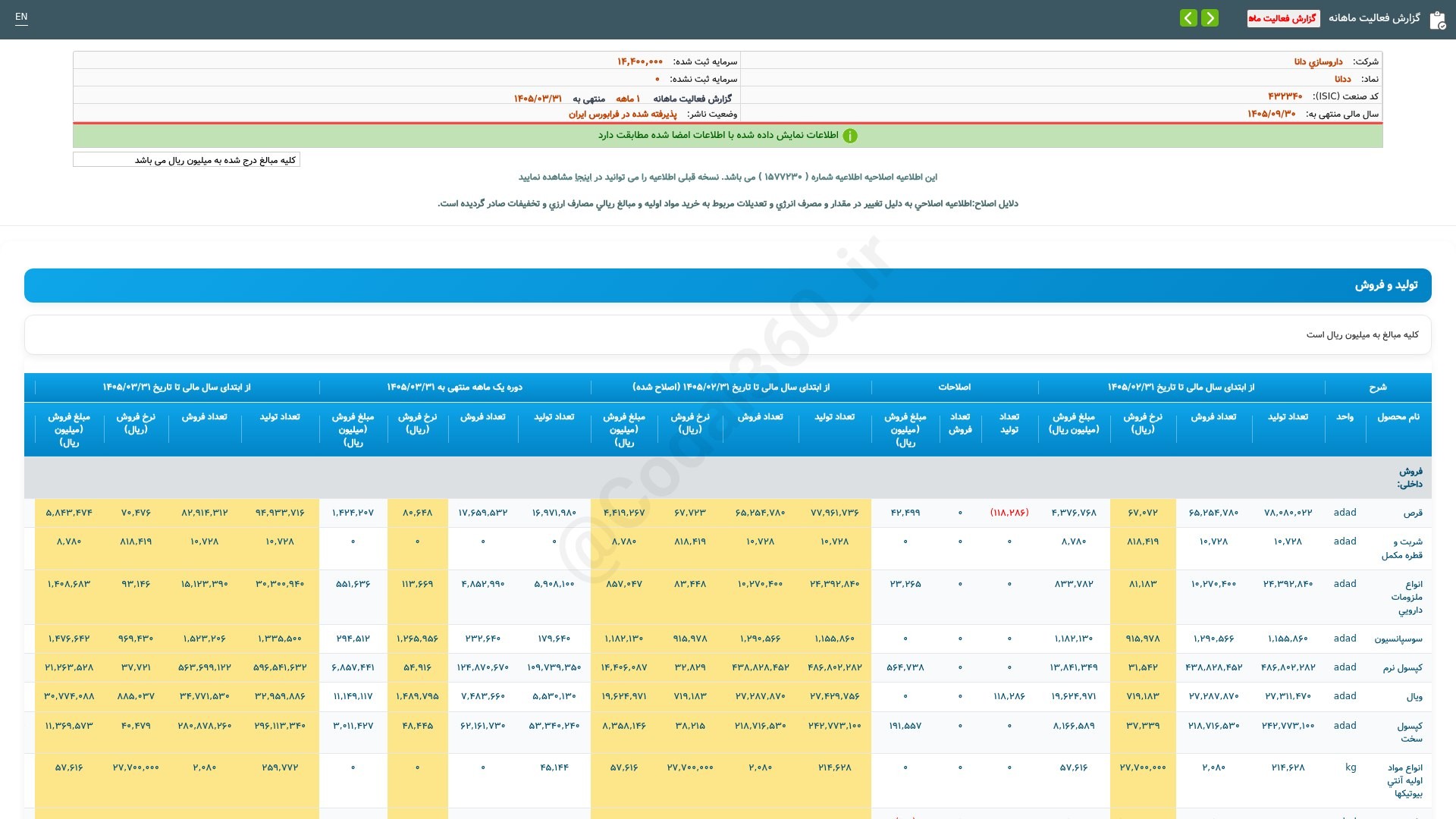Click the فروش داخلی group row

point(728,478)
